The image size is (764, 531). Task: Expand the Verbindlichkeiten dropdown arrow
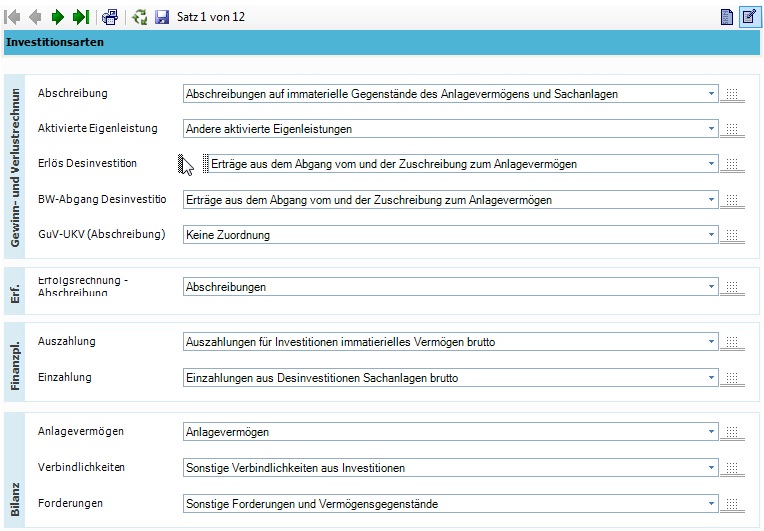click(x=711, y=468)
